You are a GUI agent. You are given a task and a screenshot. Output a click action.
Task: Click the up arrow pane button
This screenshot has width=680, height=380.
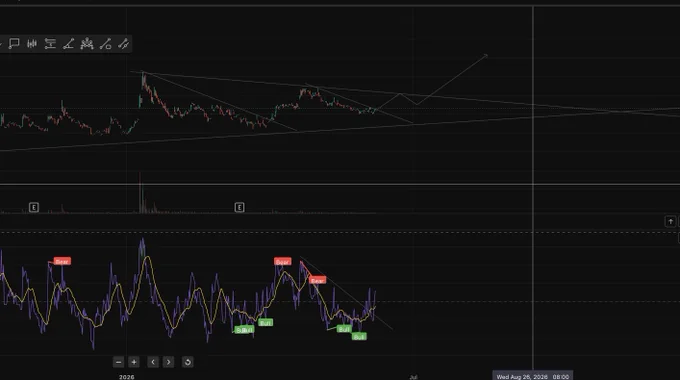tap(670, 222)
